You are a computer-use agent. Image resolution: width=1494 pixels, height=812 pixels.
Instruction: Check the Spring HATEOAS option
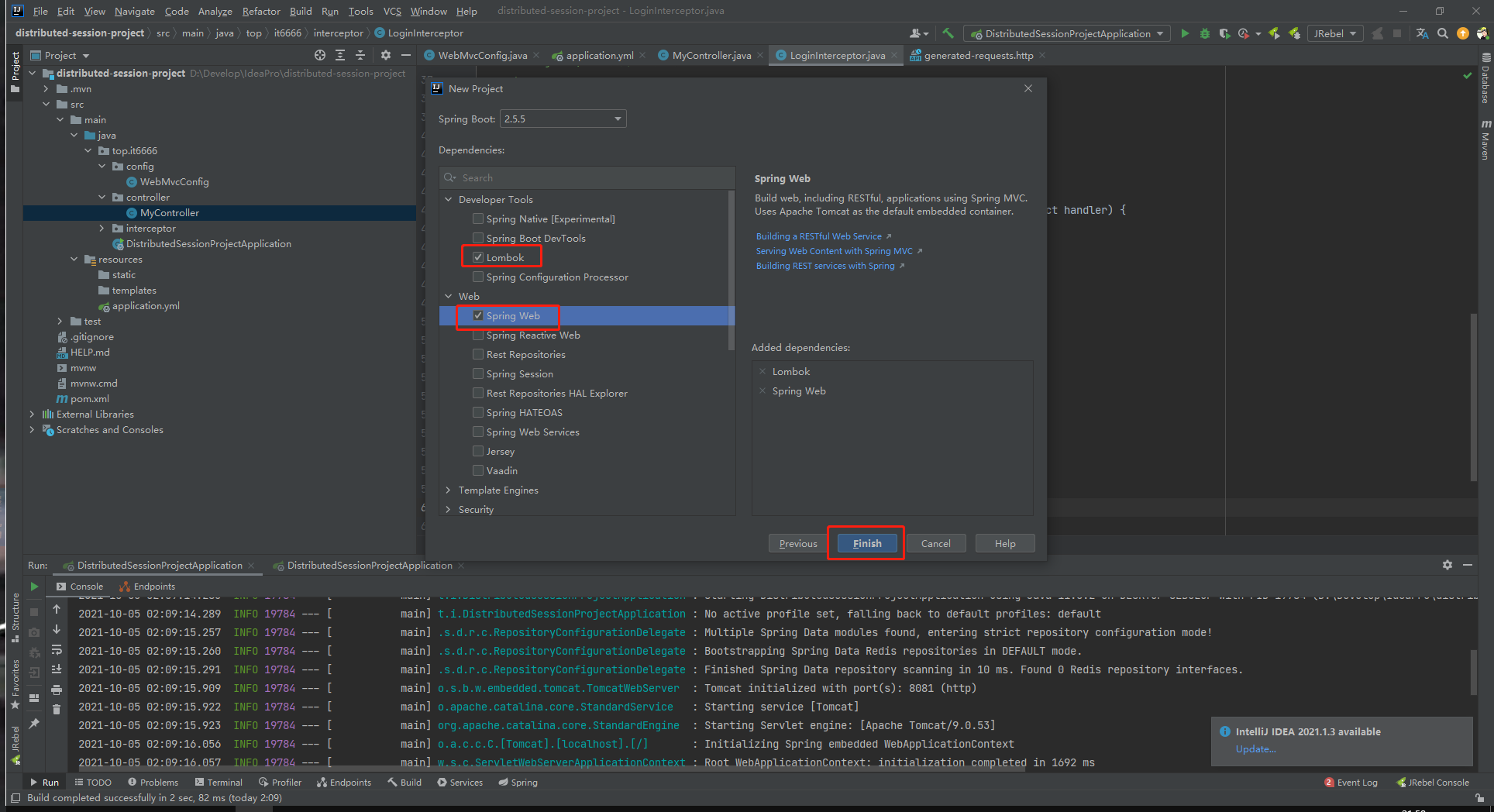pyautogui.click(x=478, y=412)
